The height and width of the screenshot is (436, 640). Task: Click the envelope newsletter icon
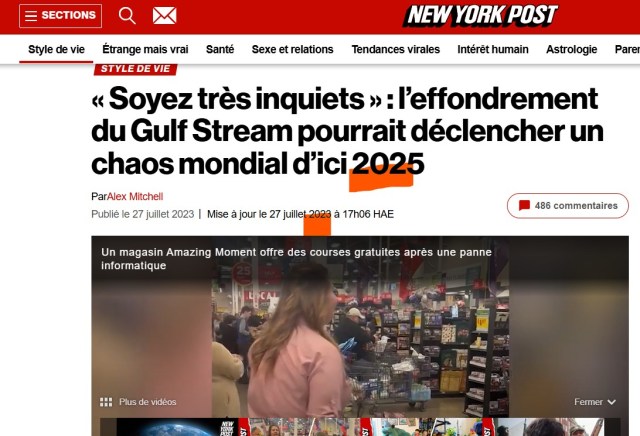[164, 16]
